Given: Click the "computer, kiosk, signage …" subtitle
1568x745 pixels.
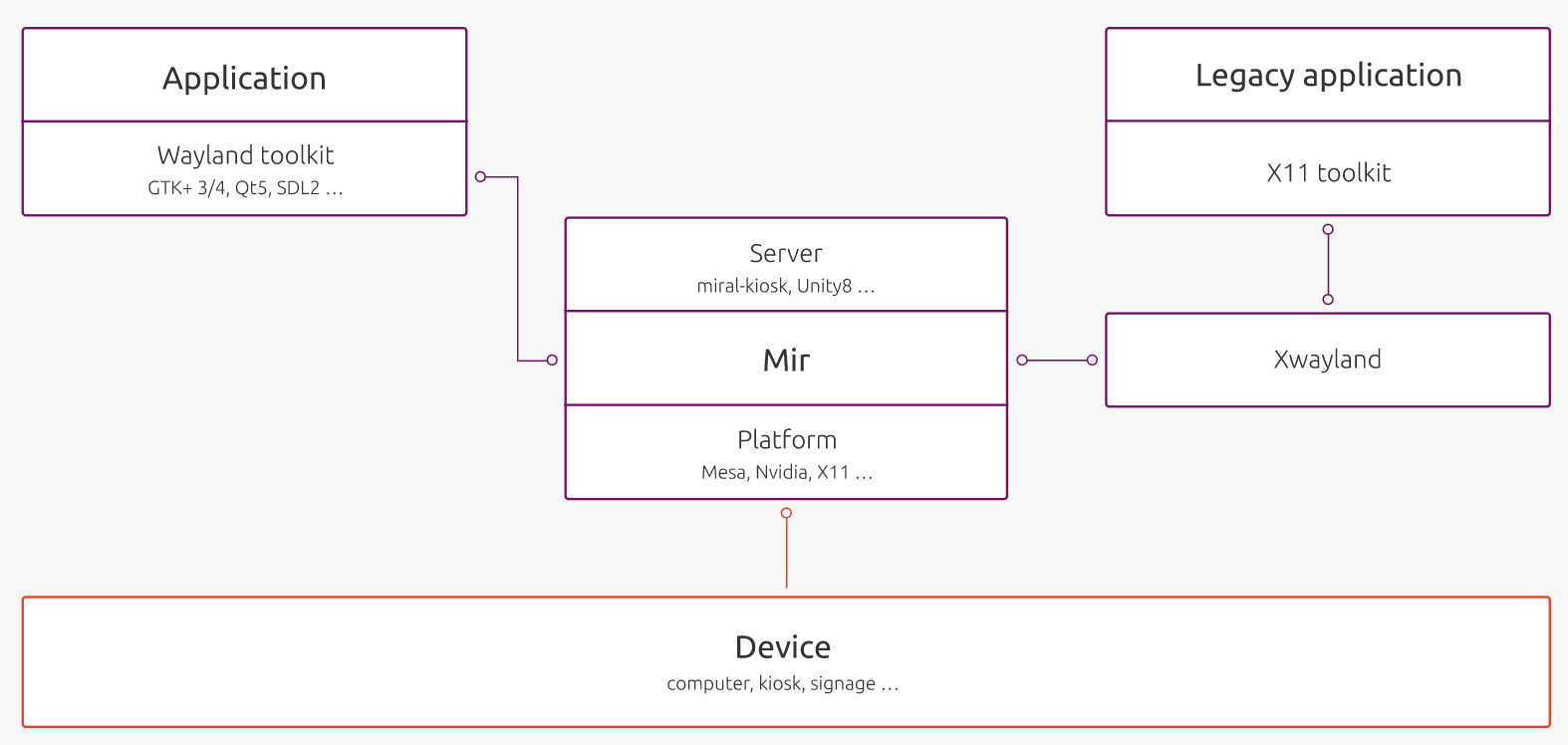Looking at the screenshot, I should [x=783, y=683].
